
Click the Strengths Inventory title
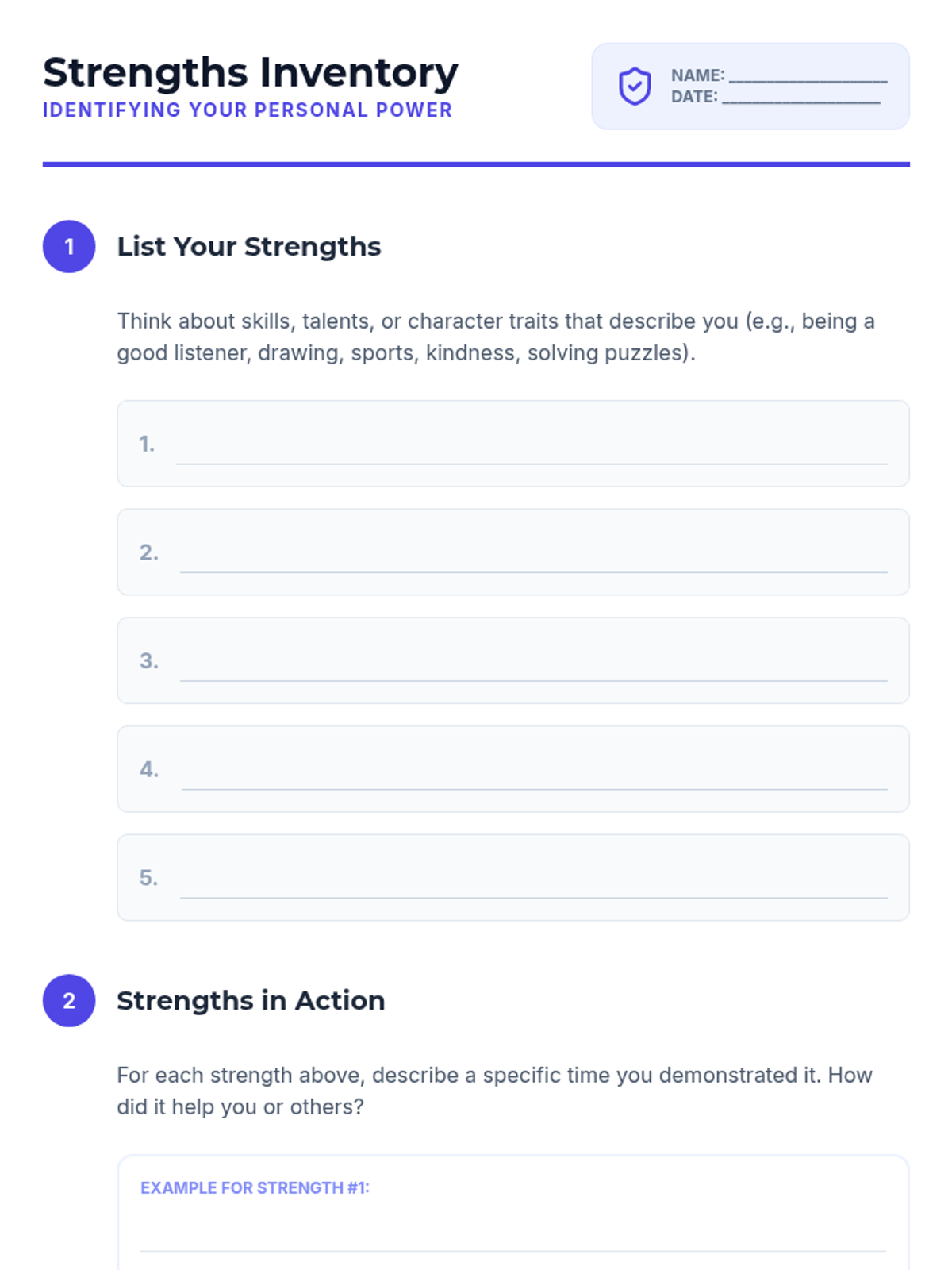tap(251, 72)
